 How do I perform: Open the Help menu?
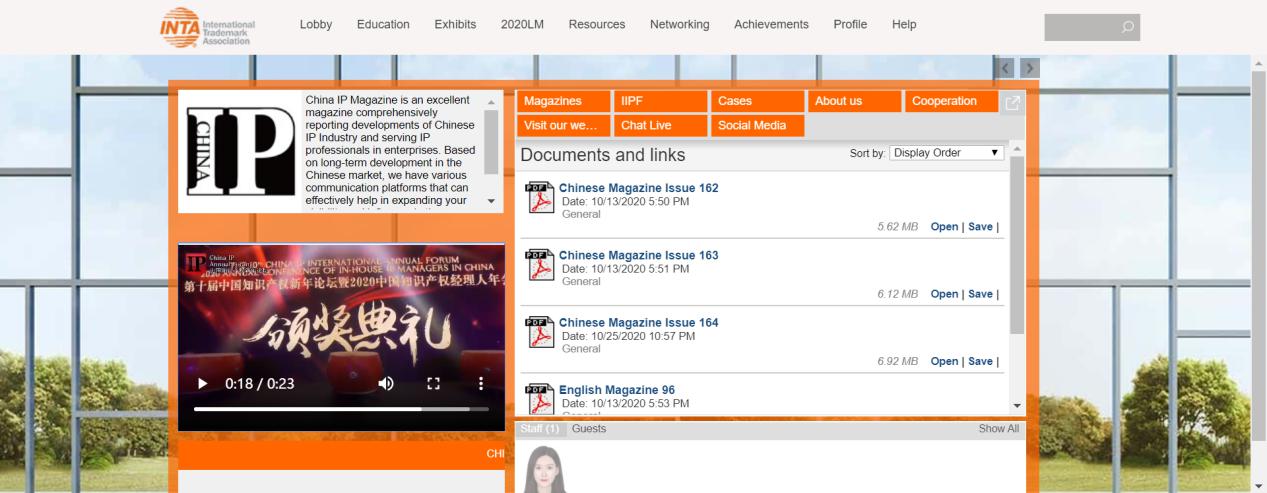click(904, 24)
